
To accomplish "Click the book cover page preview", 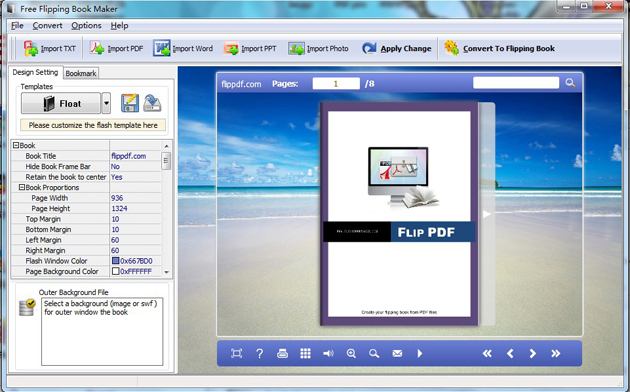I will pyautogui.click(x=399, y=214).
